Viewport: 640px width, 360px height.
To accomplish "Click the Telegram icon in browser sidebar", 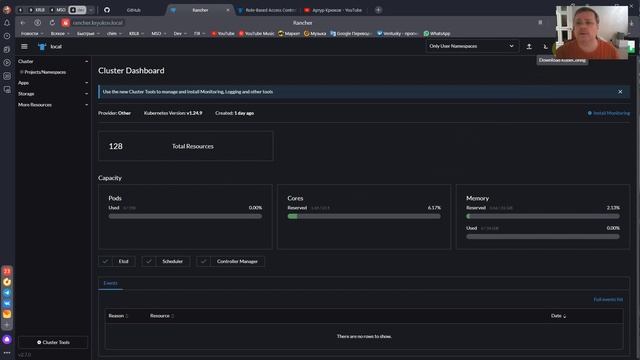I will 7,293.
